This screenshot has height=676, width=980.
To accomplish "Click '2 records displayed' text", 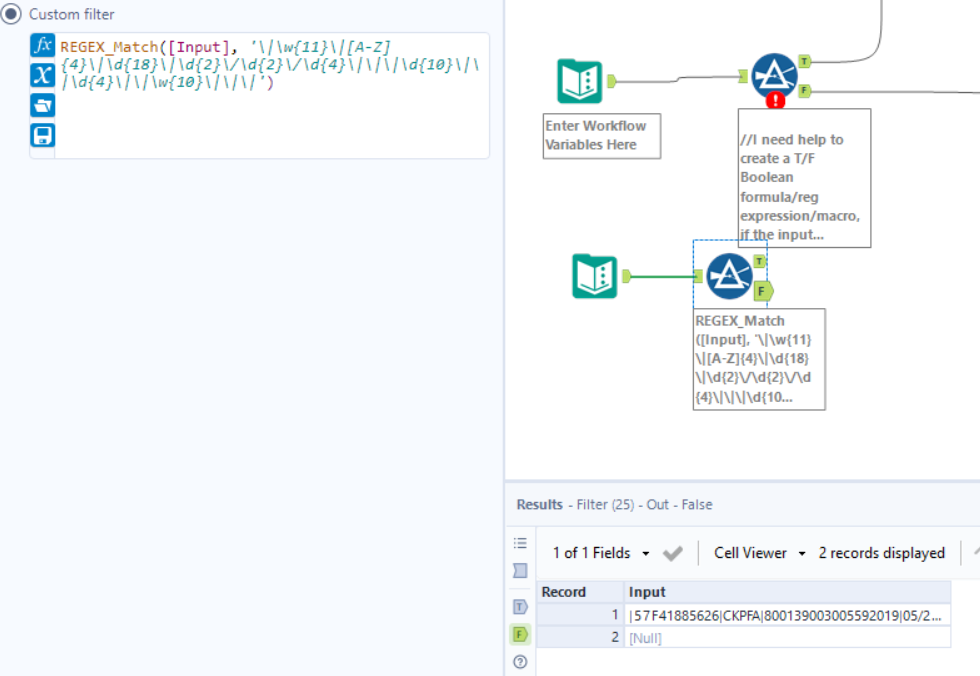I will tap(881, 553).
